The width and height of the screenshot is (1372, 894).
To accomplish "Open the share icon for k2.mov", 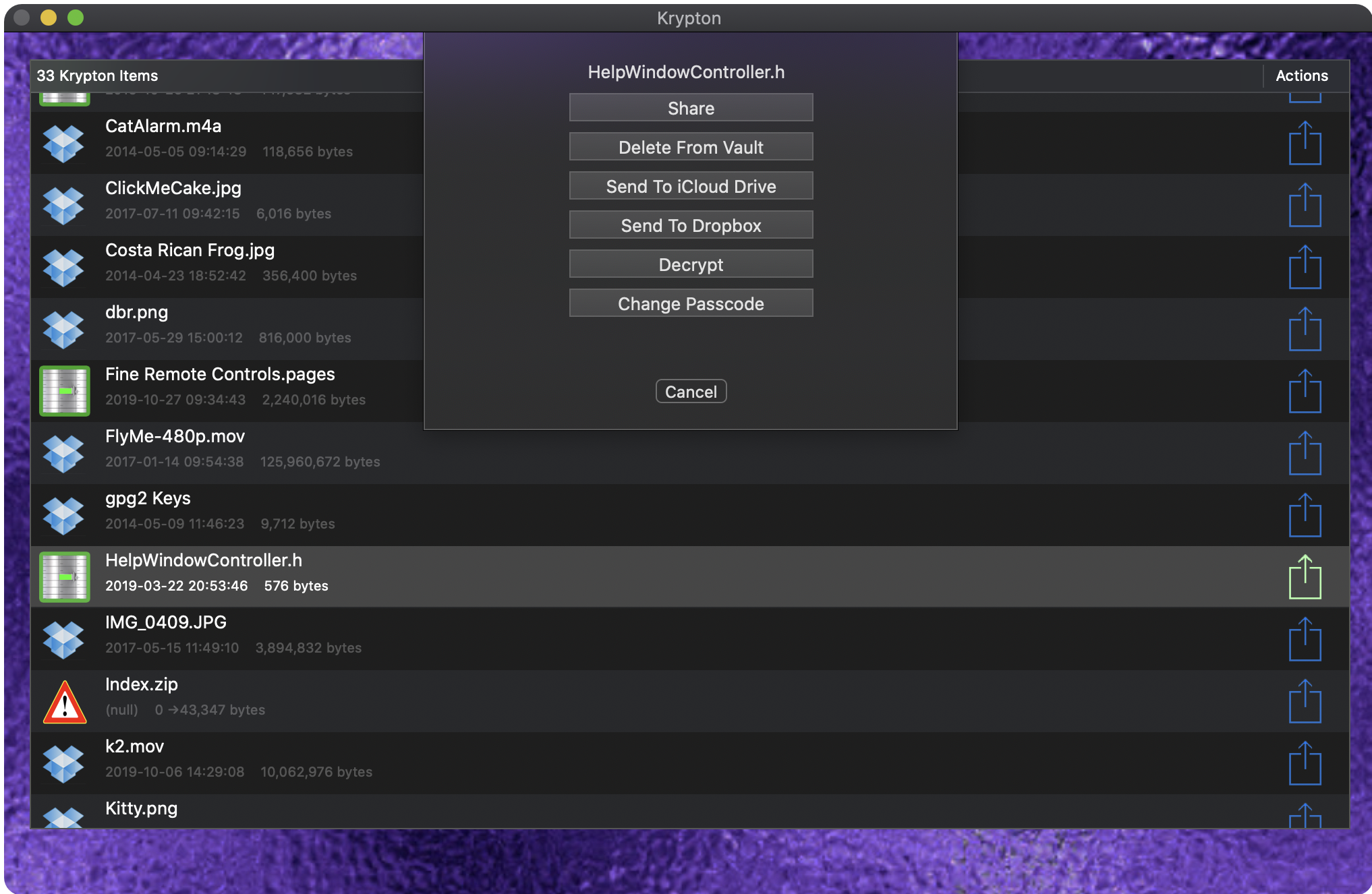I will point(1305,763).
